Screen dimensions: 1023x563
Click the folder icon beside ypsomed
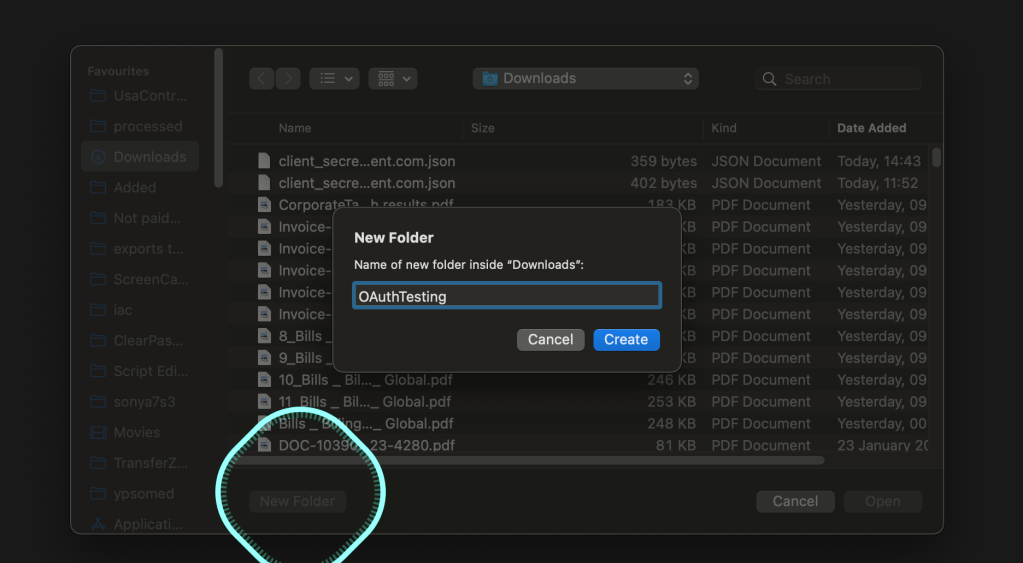coord(98,494)
